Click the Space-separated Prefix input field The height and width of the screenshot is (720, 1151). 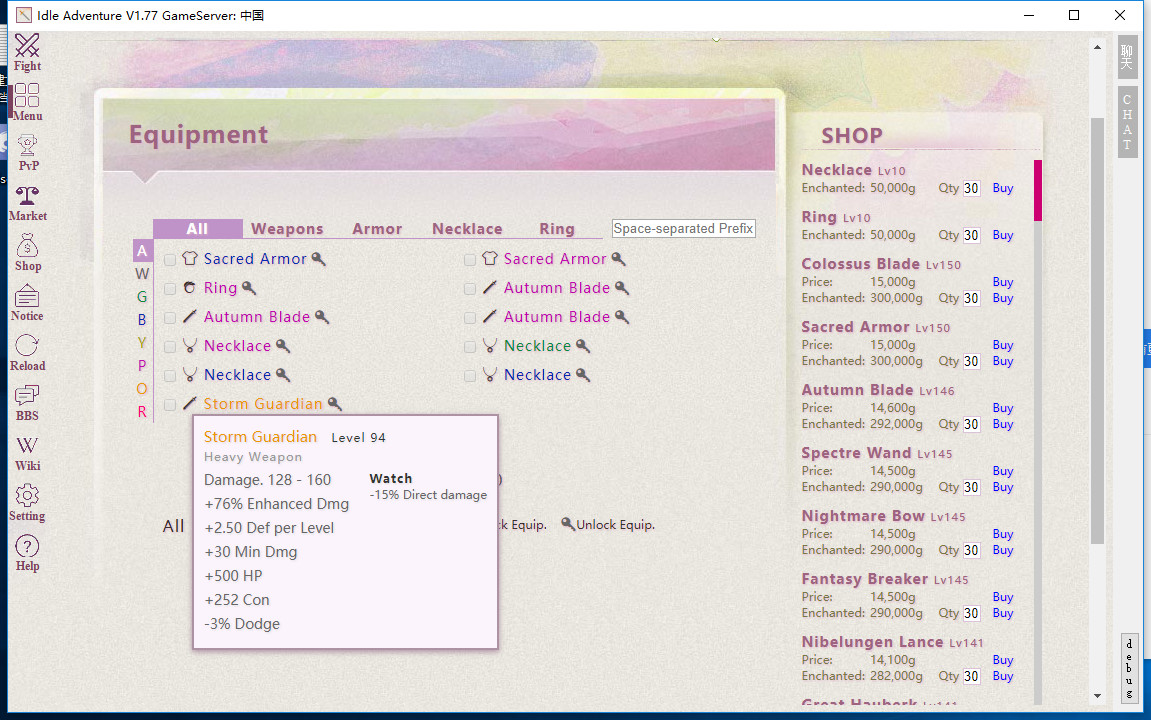(683, 228)
